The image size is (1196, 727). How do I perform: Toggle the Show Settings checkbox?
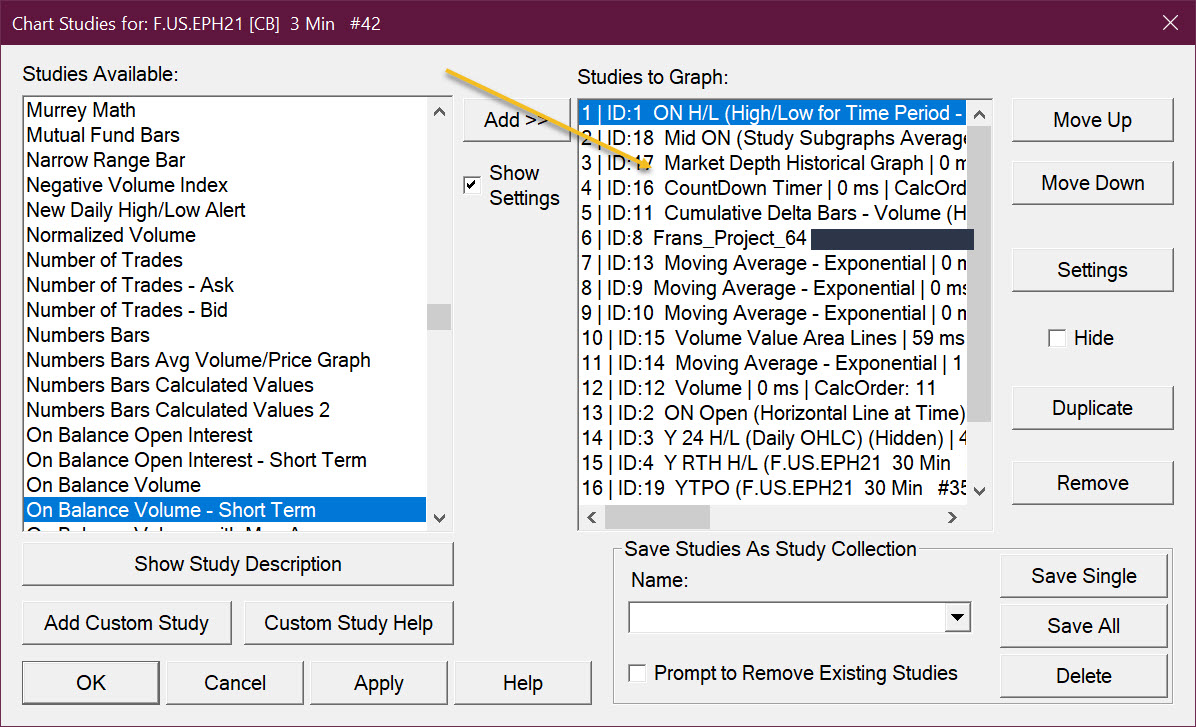click(x=472, y=185)
